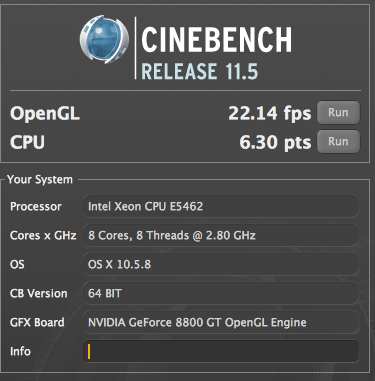
Task: Click the Info row label
Action: [20, 351]
